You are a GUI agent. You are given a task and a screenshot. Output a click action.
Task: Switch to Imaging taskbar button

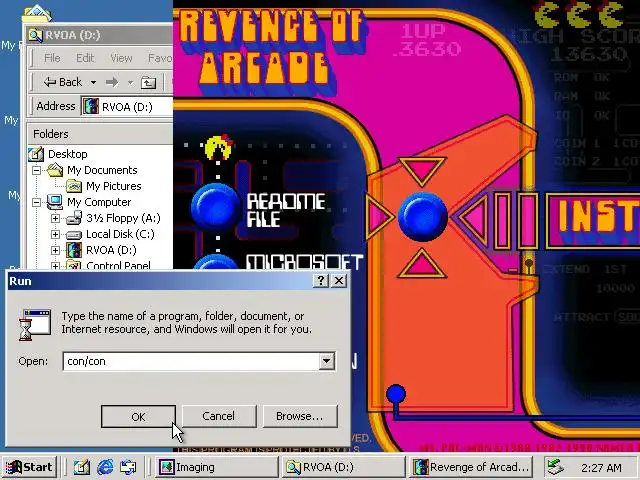217,467
